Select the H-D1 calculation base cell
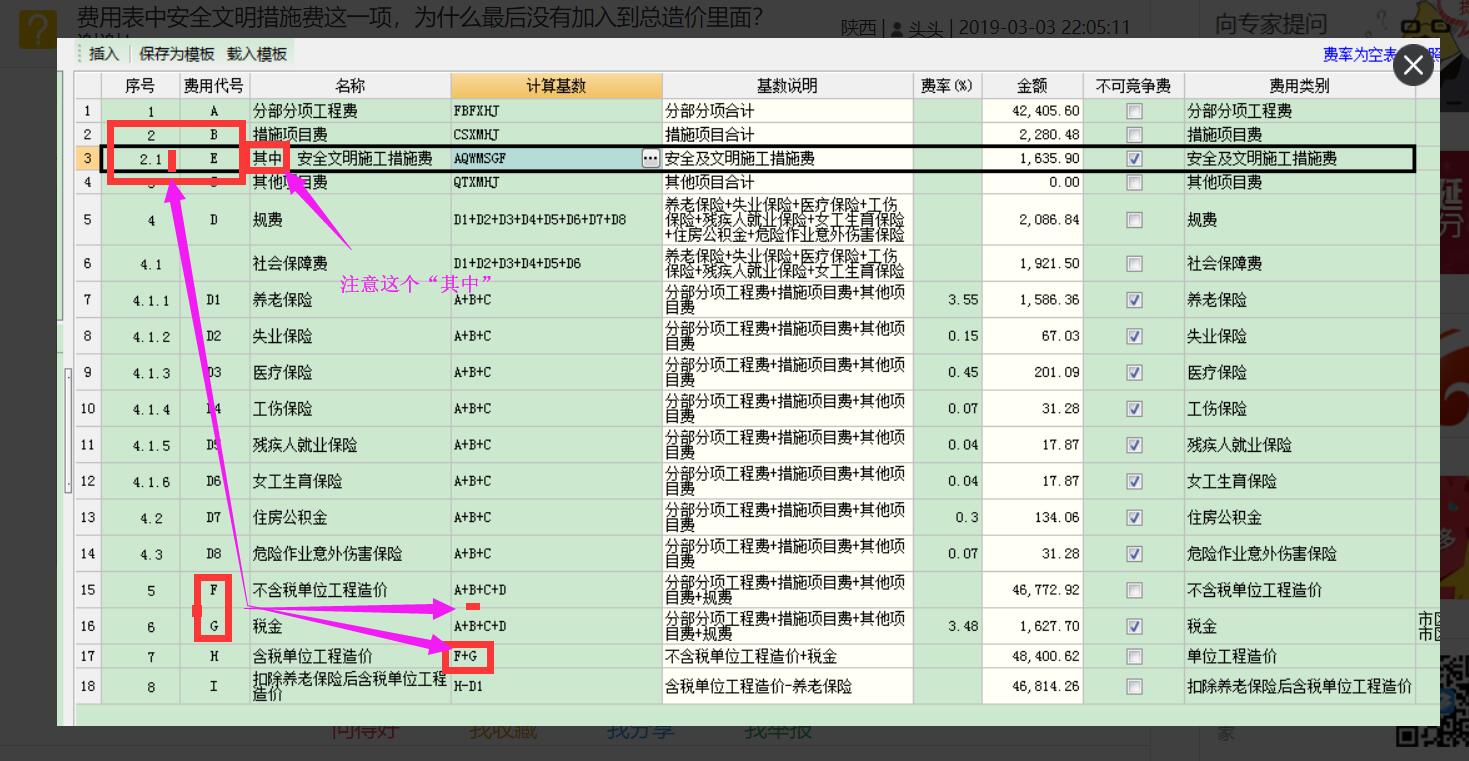Screen dimensions: 1469x761 coord(556,687)
